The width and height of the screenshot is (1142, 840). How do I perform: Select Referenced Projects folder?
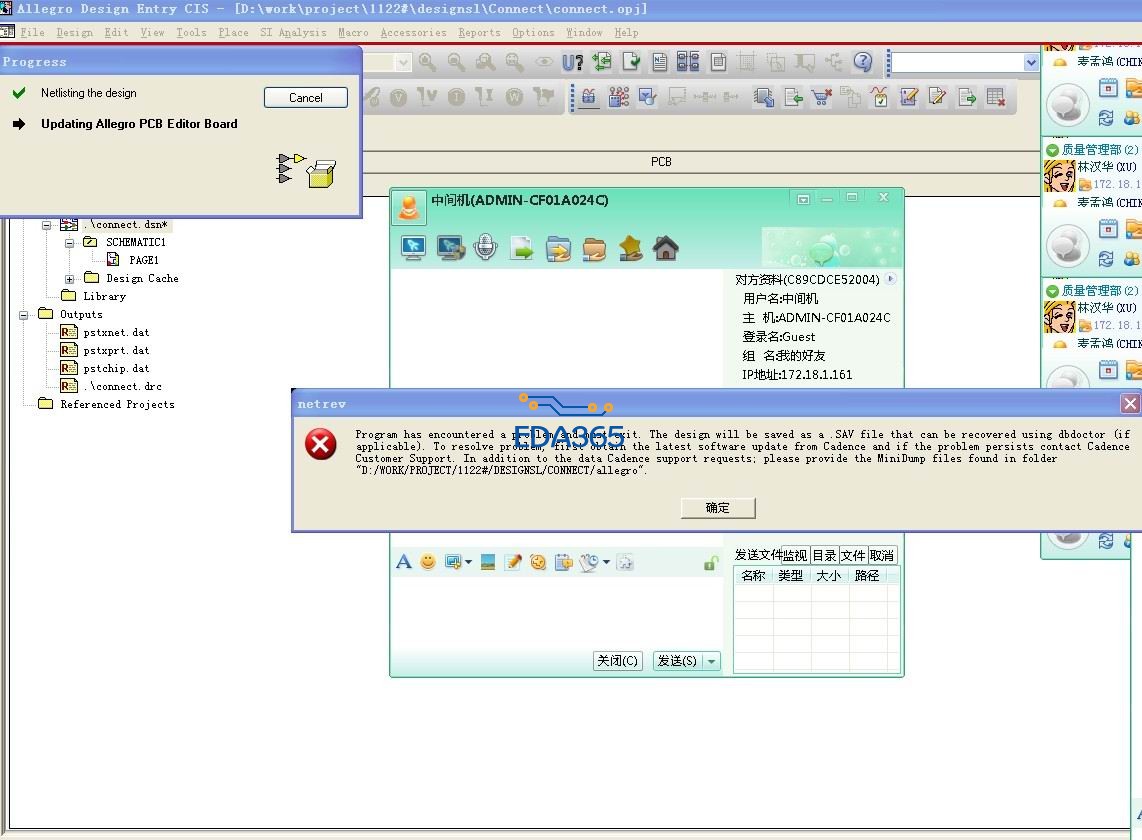pos(117,404)
